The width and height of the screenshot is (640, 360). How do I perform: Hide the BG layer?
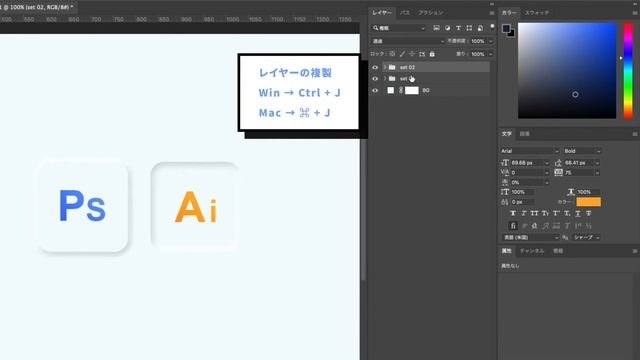coord(375,91)
